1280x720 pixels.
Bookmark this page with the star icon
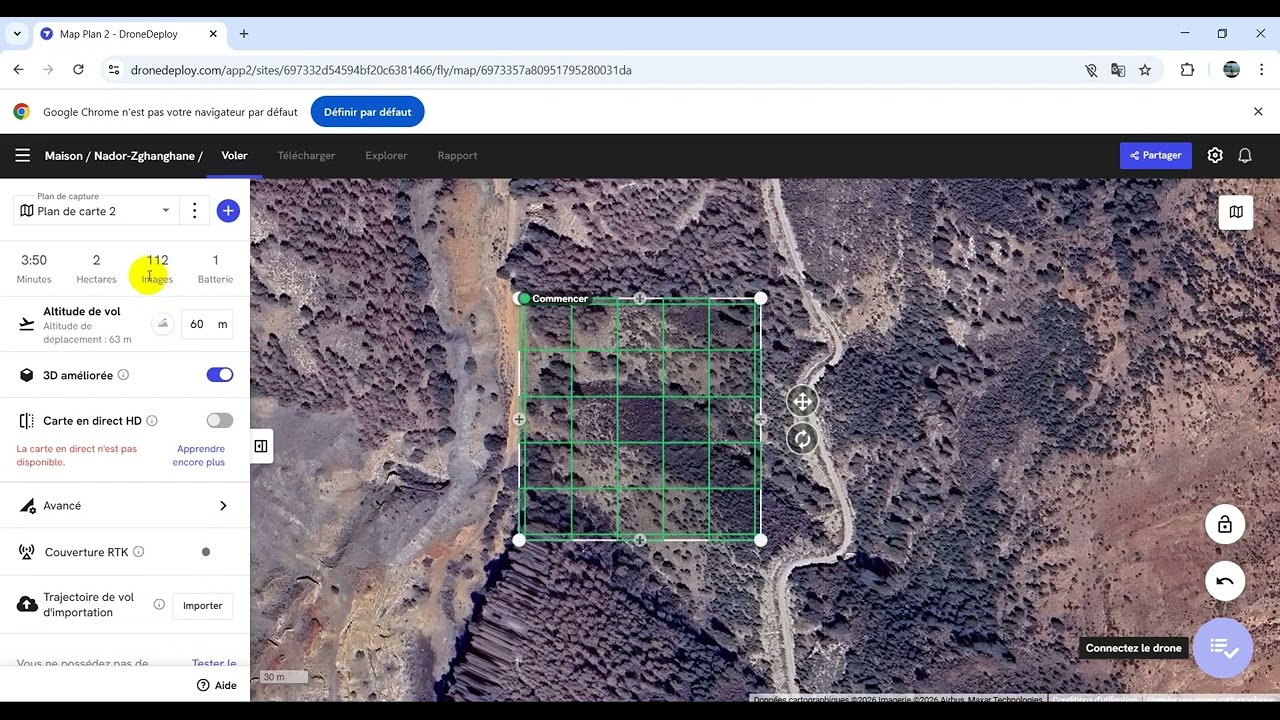click(1145, 70)
